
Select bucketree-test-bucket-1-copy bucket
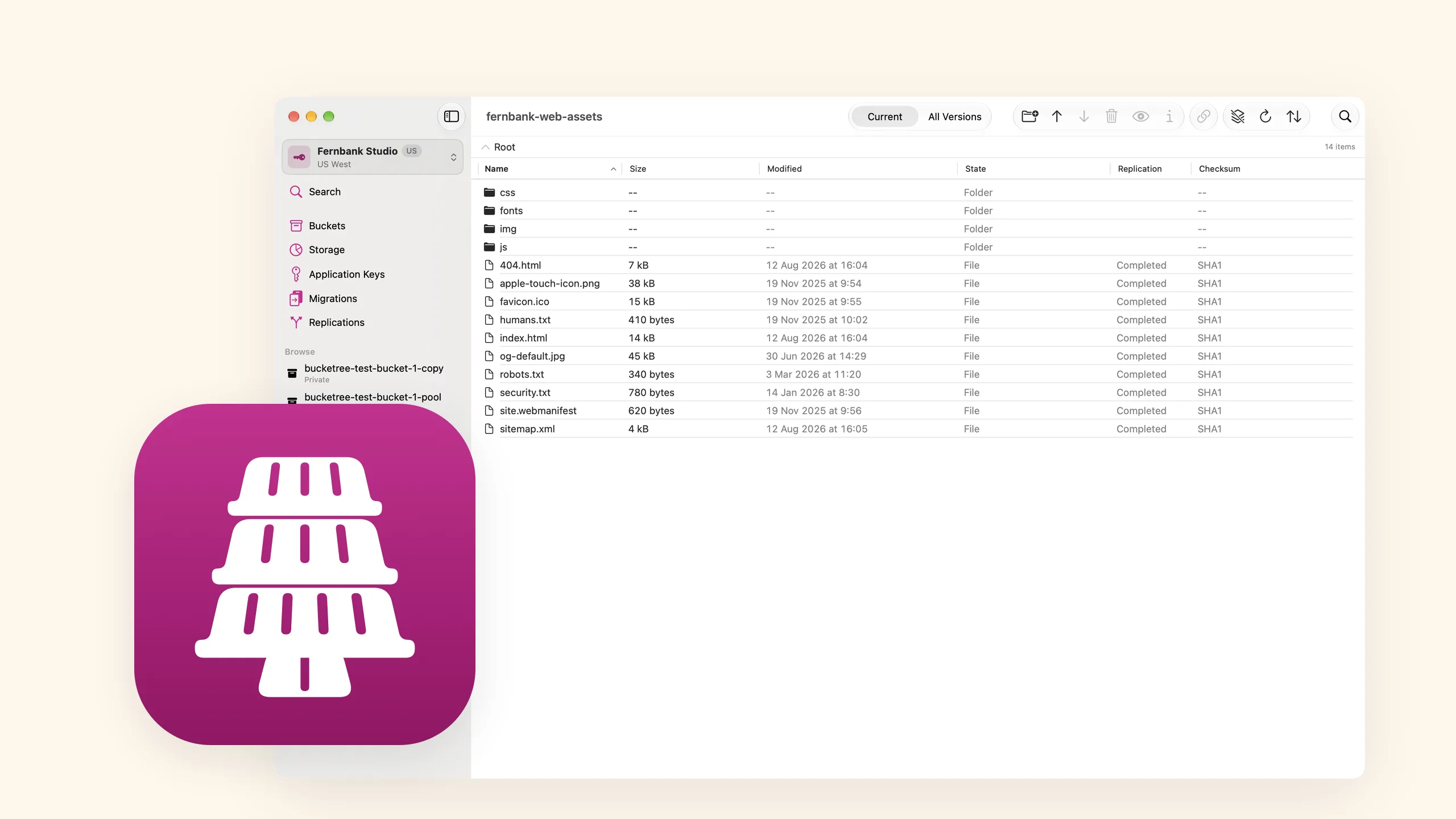[373, 373]
